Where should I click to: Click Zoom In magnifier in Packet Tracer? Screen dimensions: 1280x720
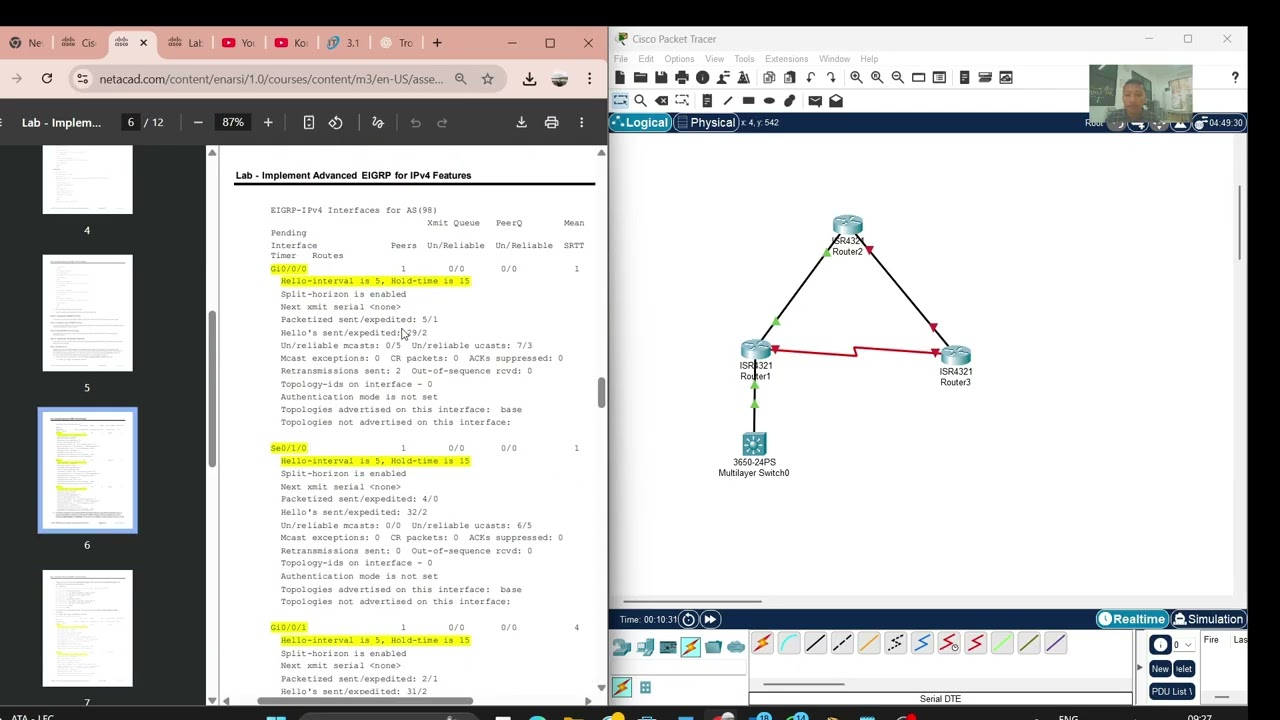pos(856,77)
